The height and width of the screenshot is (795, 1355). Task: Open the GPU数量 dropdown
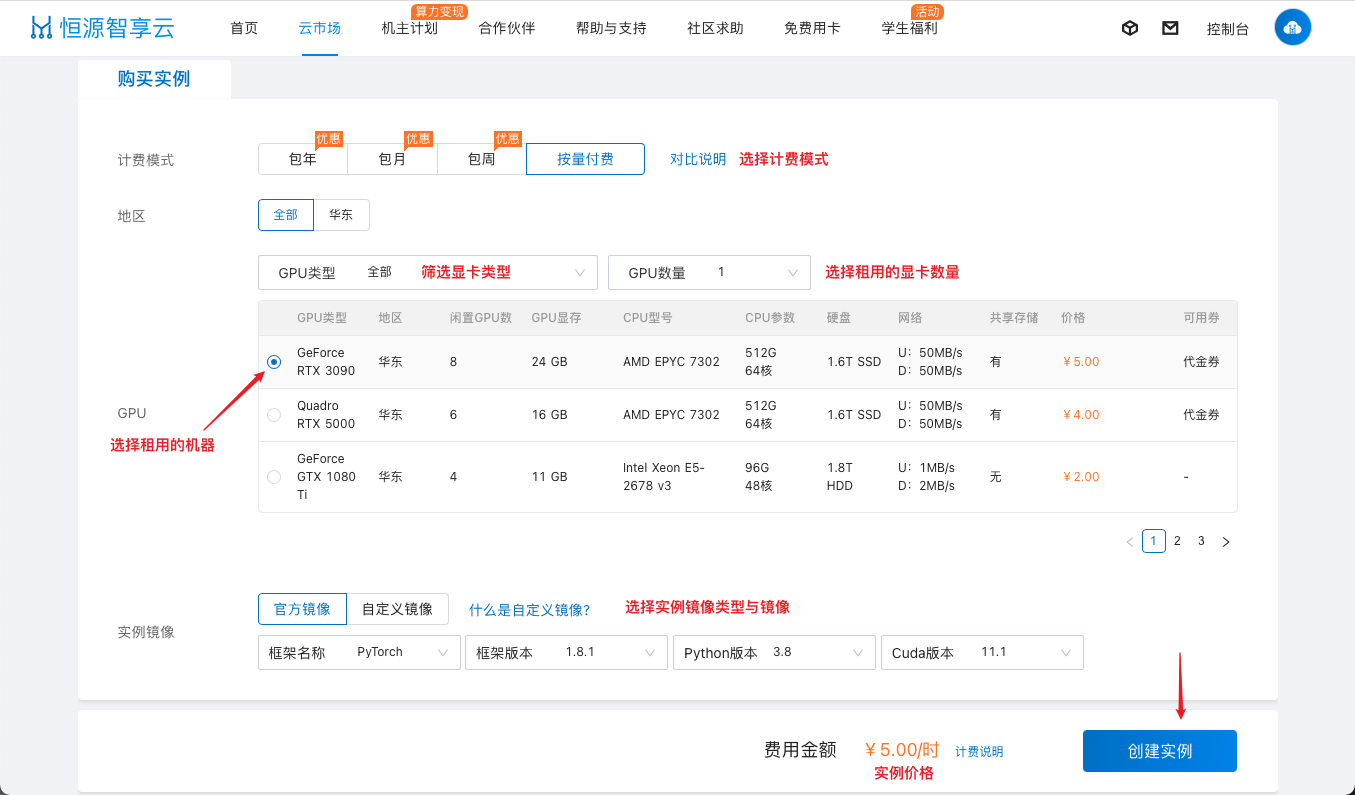click(x=709, y=272)
